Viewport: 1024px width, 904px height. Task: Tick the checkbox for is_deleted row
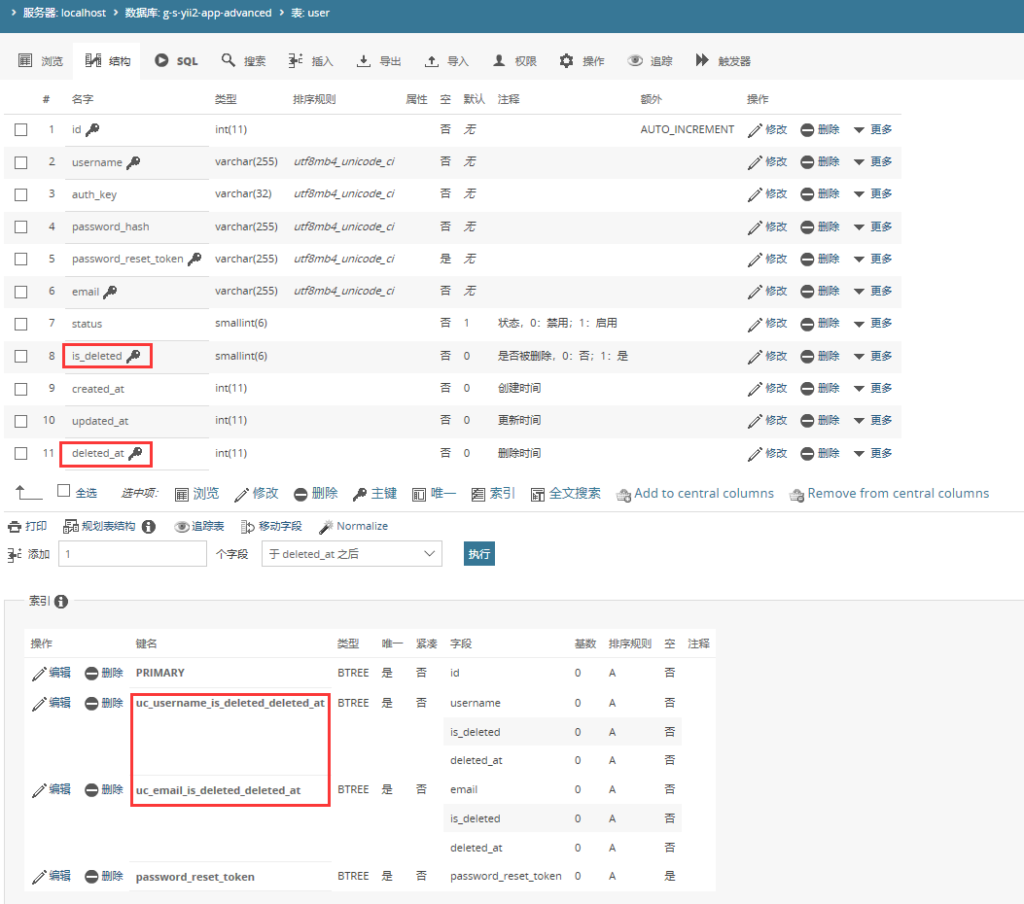[21, 356]
